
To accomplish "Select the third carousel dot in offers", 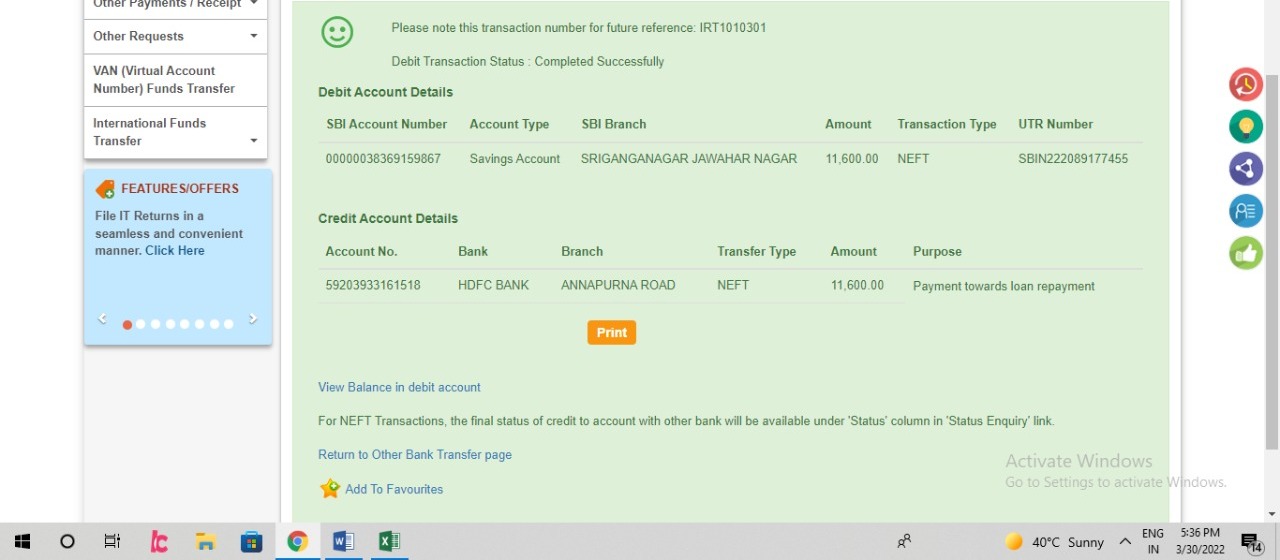I will pyautogui.click(x=155, y=324).
